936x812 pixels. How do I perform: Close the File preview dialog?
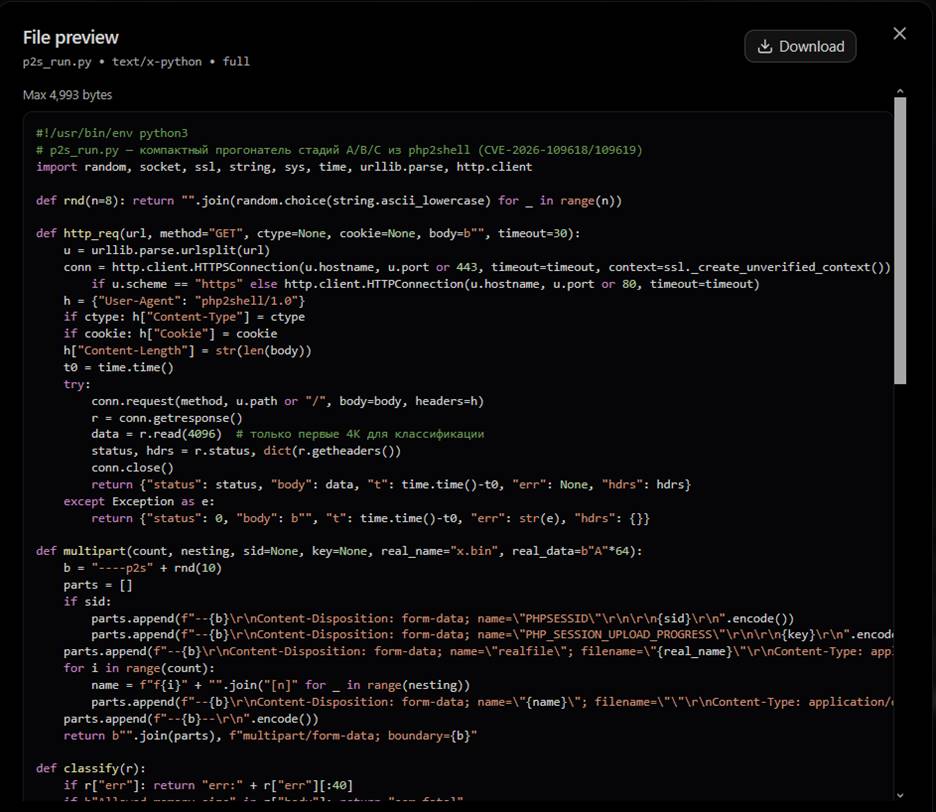pos(900,33)
